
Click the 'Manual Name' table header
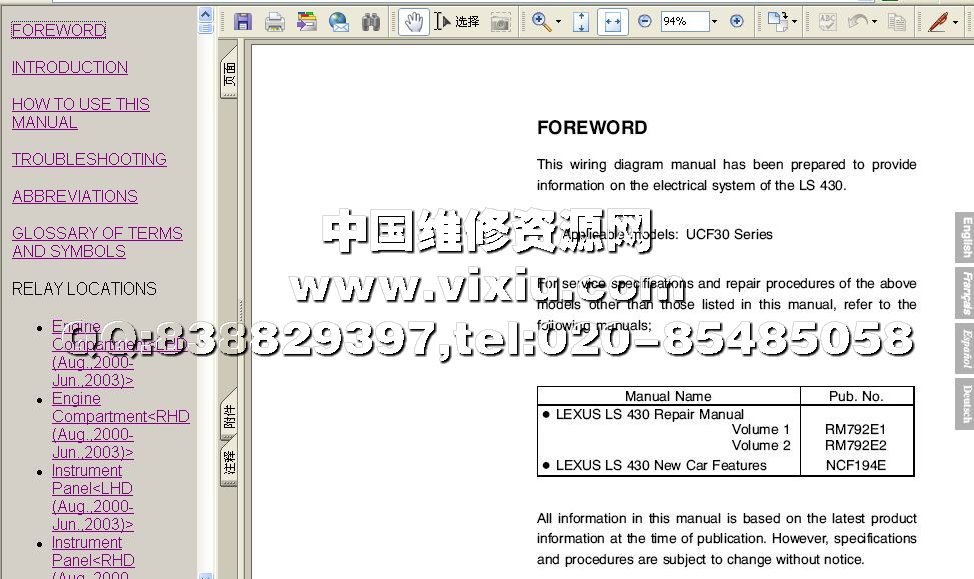pyautogui.click(x=668, y=396)
